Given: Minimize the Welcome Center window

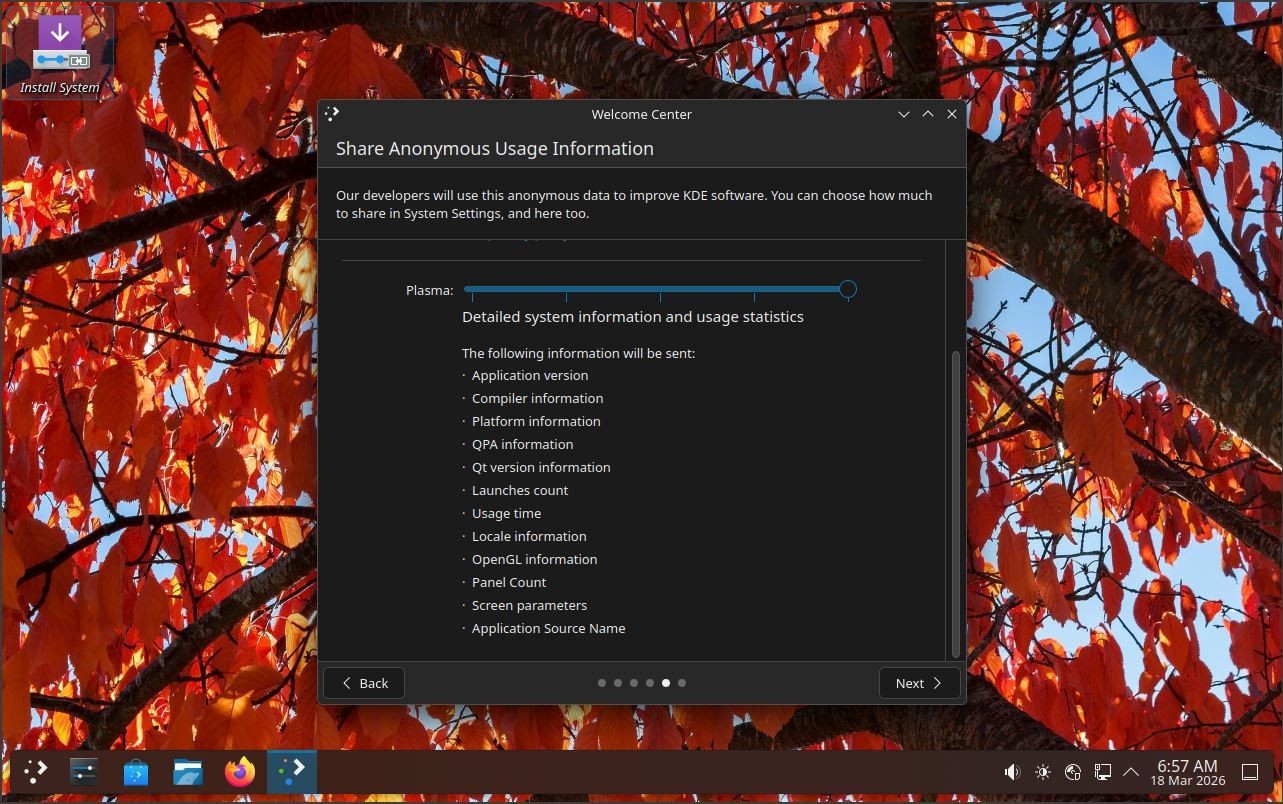Looking at the screenshot, I should tap(904, 114).
